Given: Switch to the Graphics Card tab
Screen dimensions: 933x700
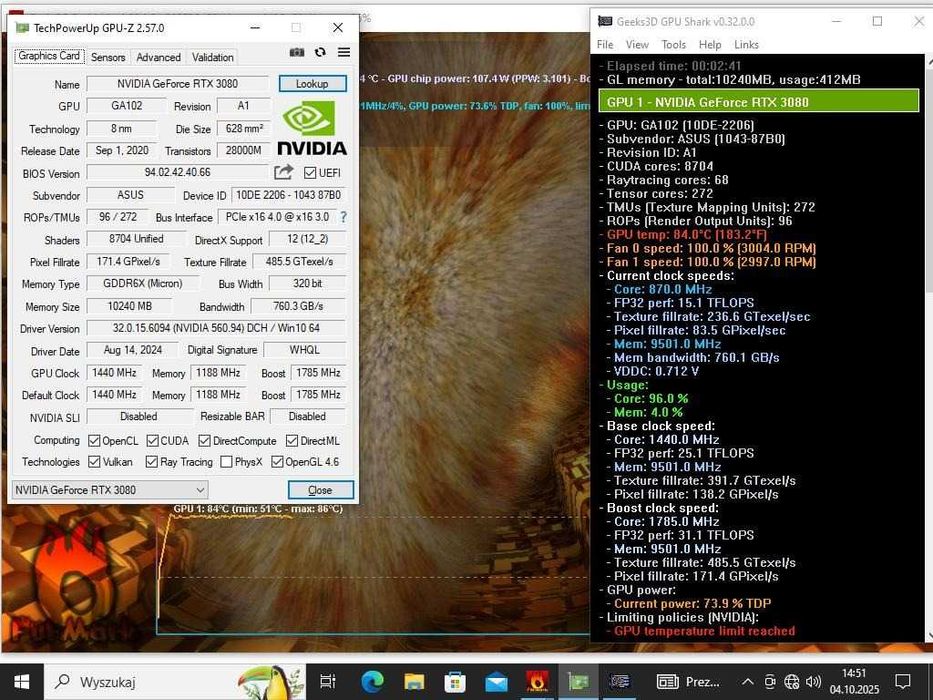Looking at the screenshot, I should tap(49, 56).
